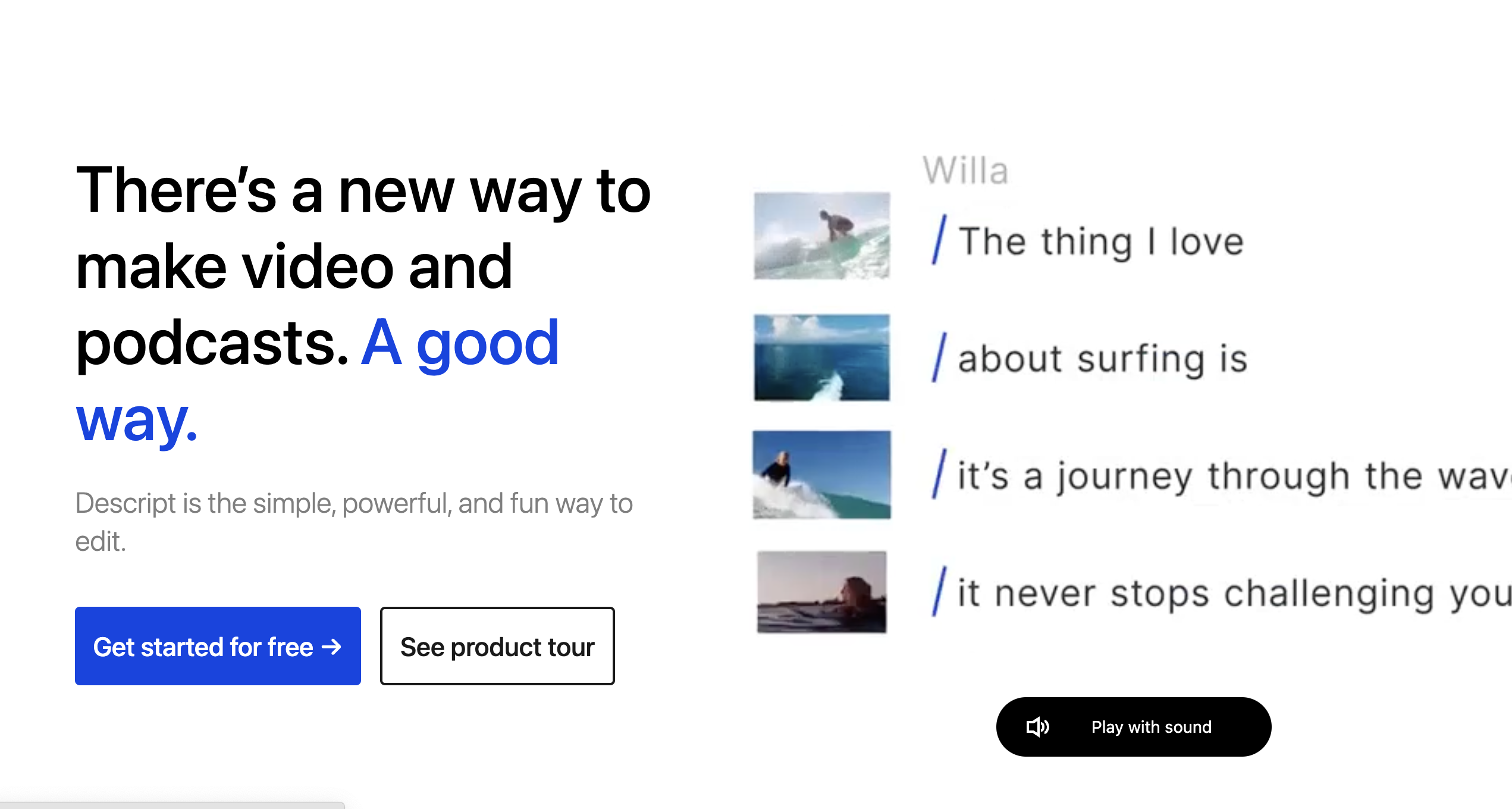Click blue slash before "The thing I love"
The width and height of the screenshot is (1512, 809).
pyautogui.click(x=939, y=239)
